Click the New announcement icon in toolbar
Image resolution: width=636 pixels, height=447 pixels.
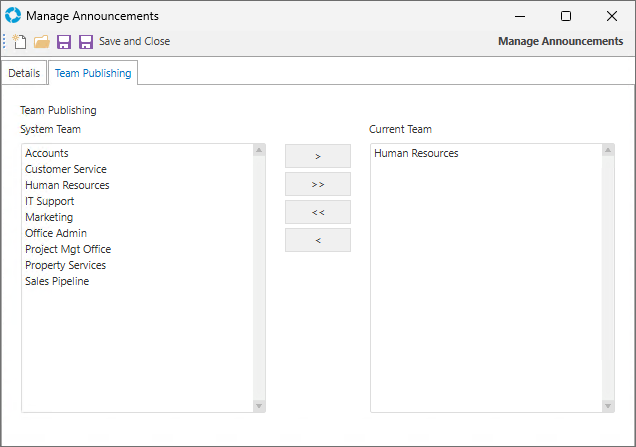(x=20, y=42)
